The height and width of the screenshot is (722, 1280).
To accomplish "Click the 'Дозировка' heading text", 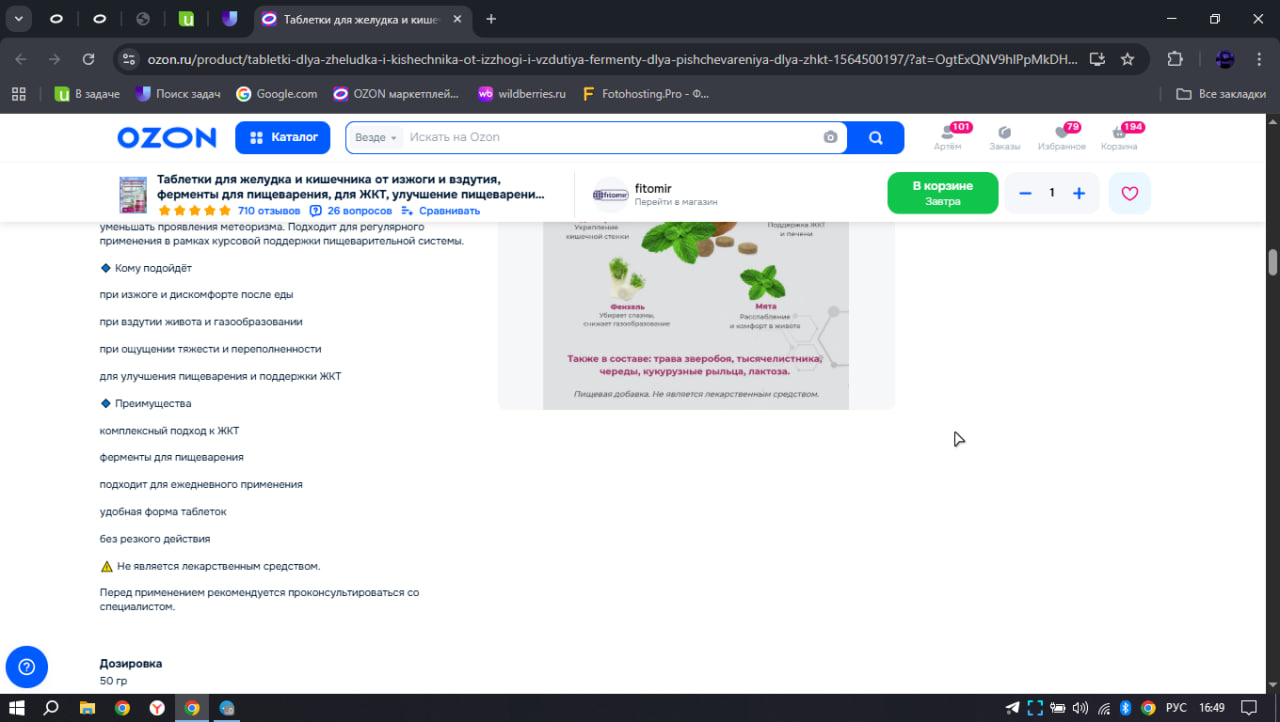I will (131, 664).
